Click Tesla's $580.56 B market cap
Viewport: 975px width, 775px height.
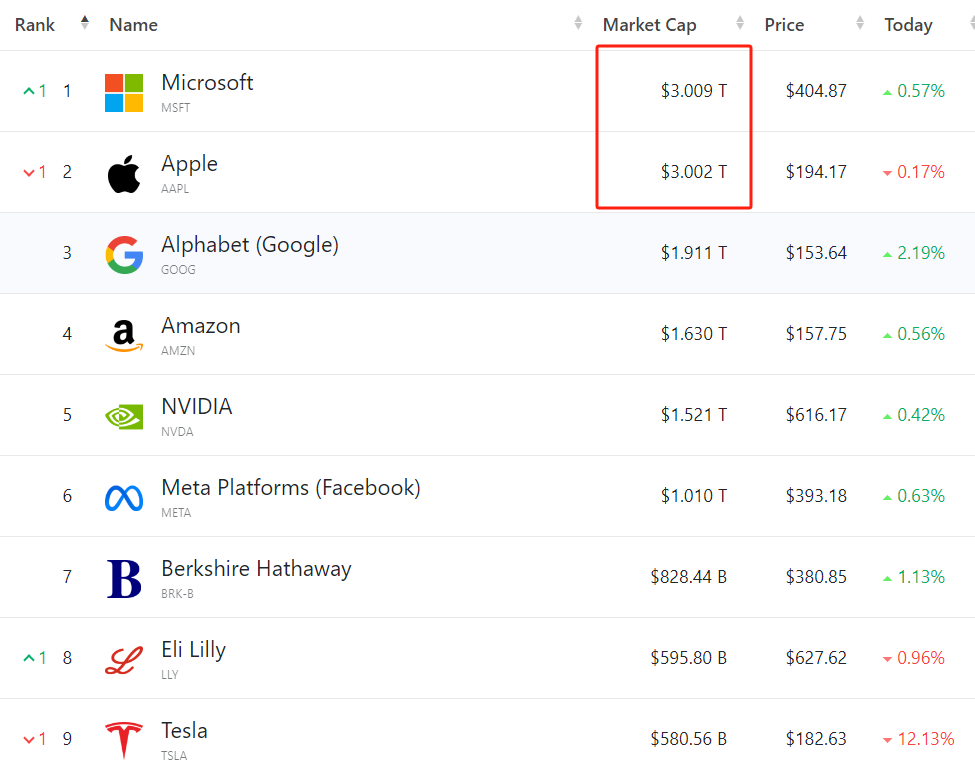click(688, 739)
